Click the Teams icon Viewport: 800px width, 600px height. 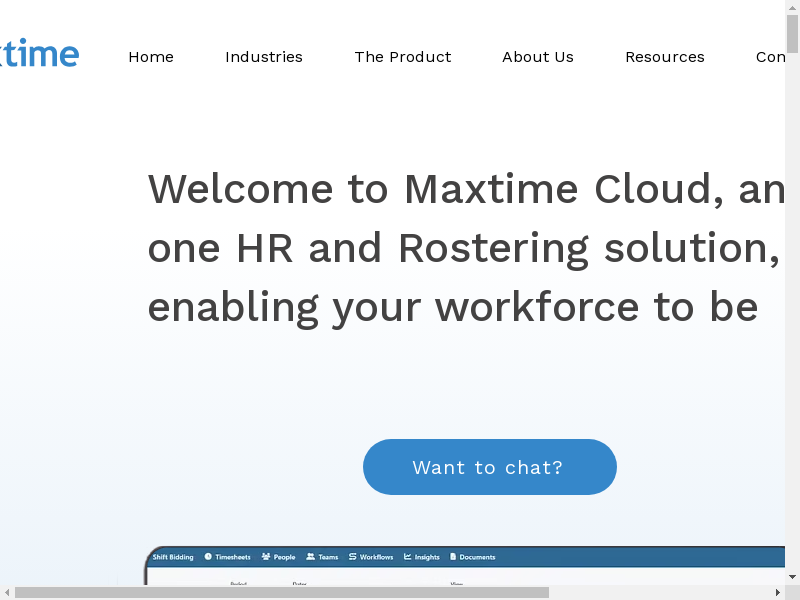311,557
